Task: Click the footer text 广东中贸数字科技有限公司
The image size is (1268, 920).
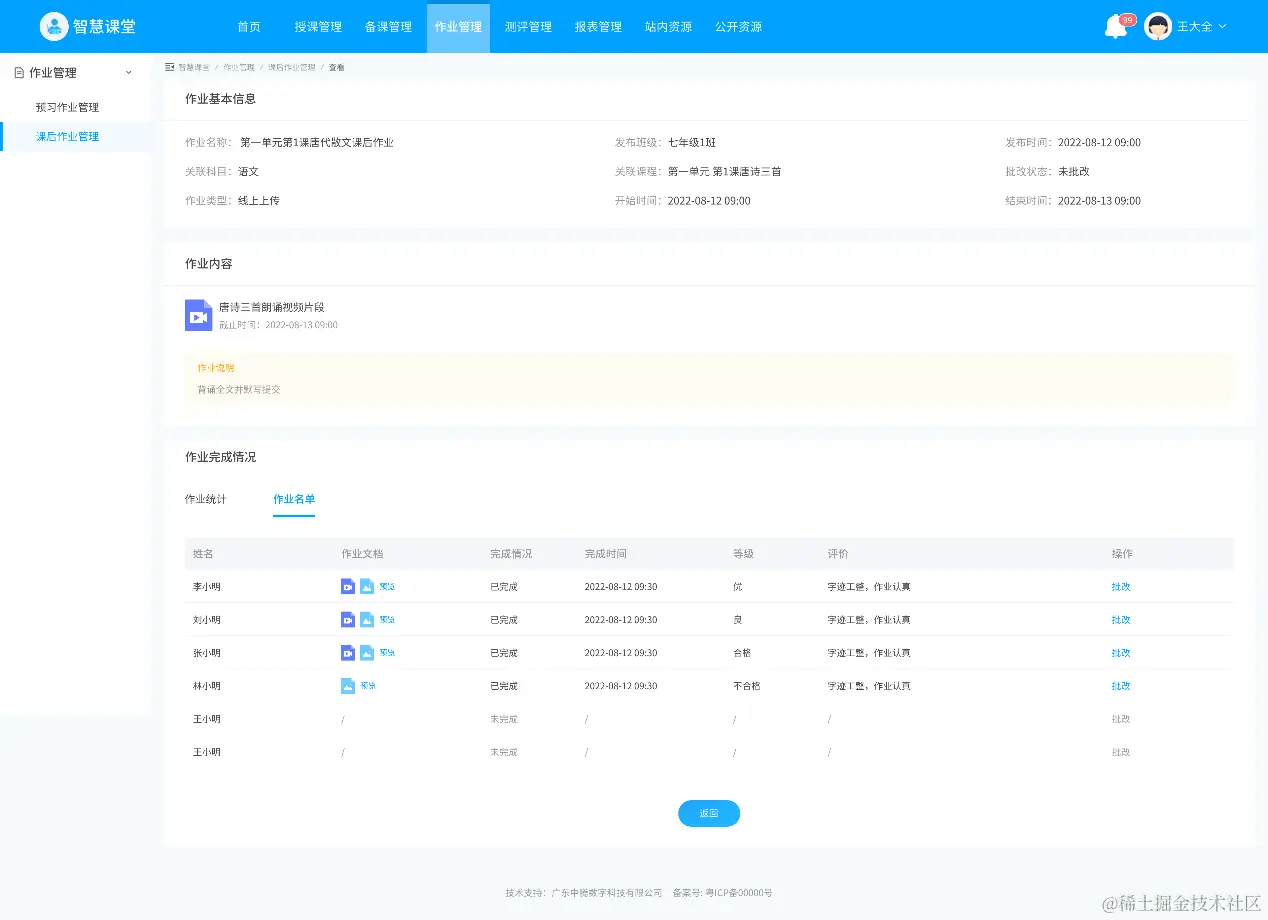Action: [x=608, y=893]
